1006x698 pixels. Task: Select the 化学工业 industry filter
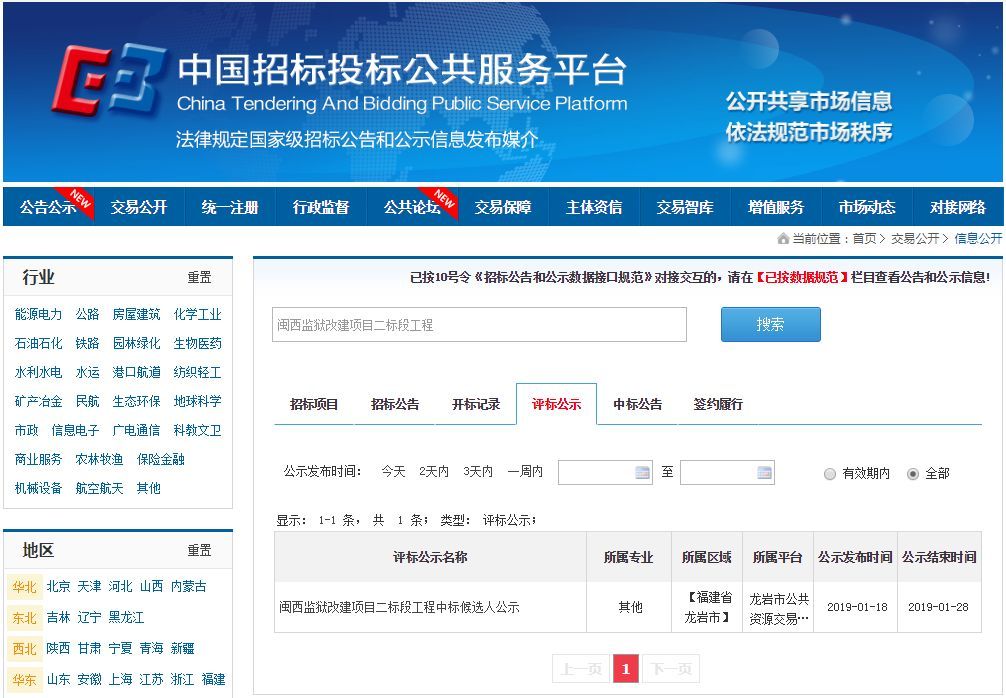[x=198, y=314]
